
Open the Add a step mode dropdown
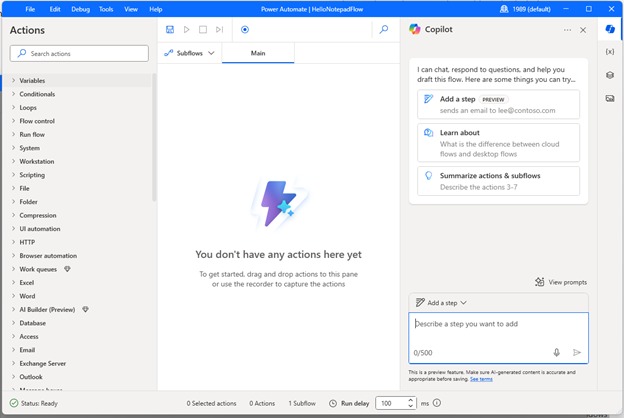(x=441, y=303)
